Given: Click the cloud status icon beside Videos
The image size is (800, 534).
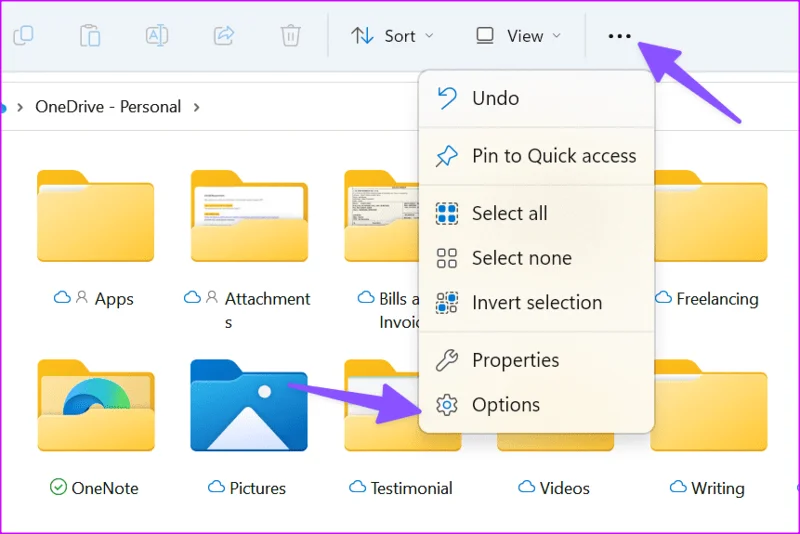Looking at the screenshot, I should 527,487.
